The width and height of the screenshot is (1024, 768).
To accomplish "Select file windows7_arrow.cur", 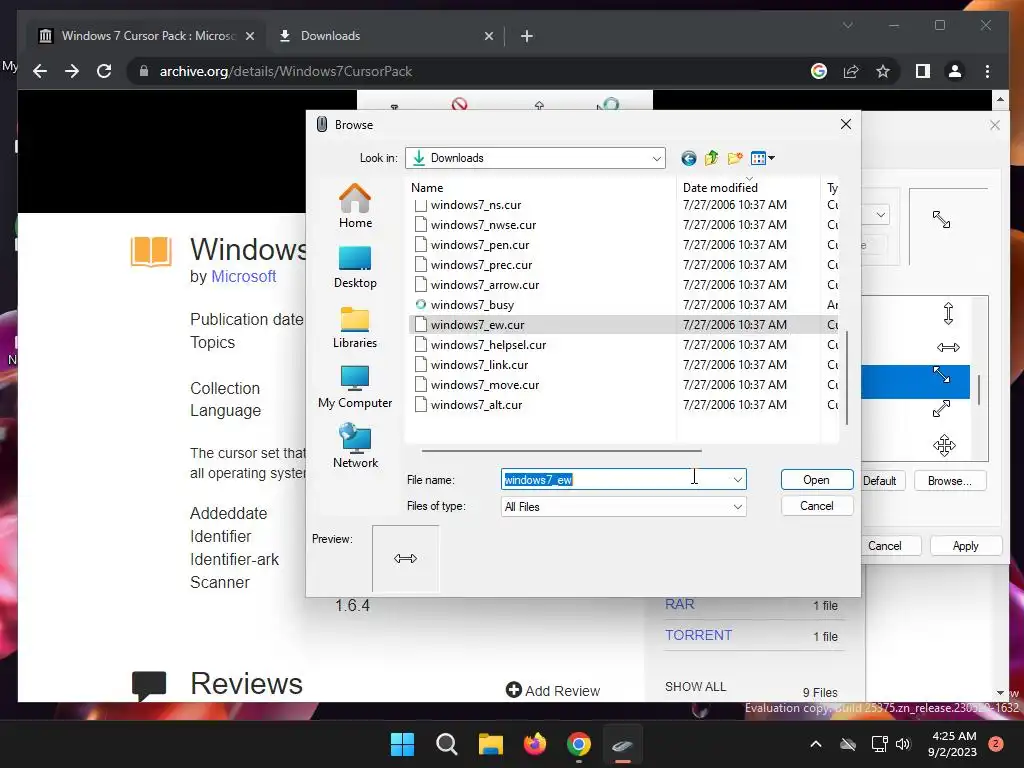I will pyautogui.click(x=485, y=285).
